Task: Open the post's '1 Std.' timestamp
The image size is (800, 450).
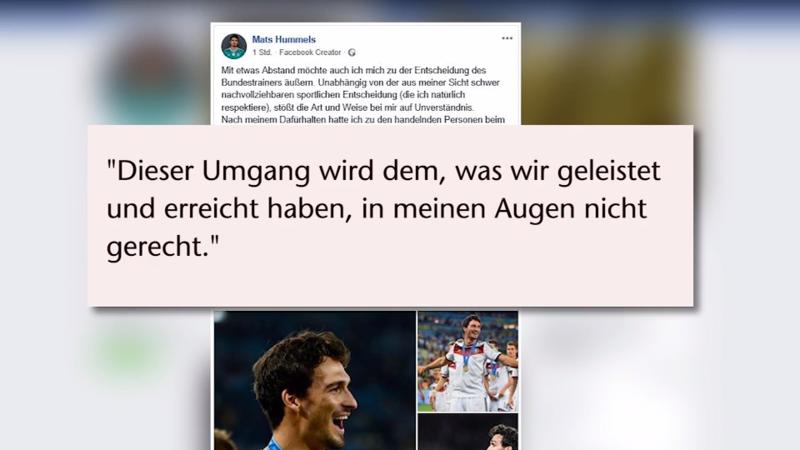Action: (x=262, y=52)
